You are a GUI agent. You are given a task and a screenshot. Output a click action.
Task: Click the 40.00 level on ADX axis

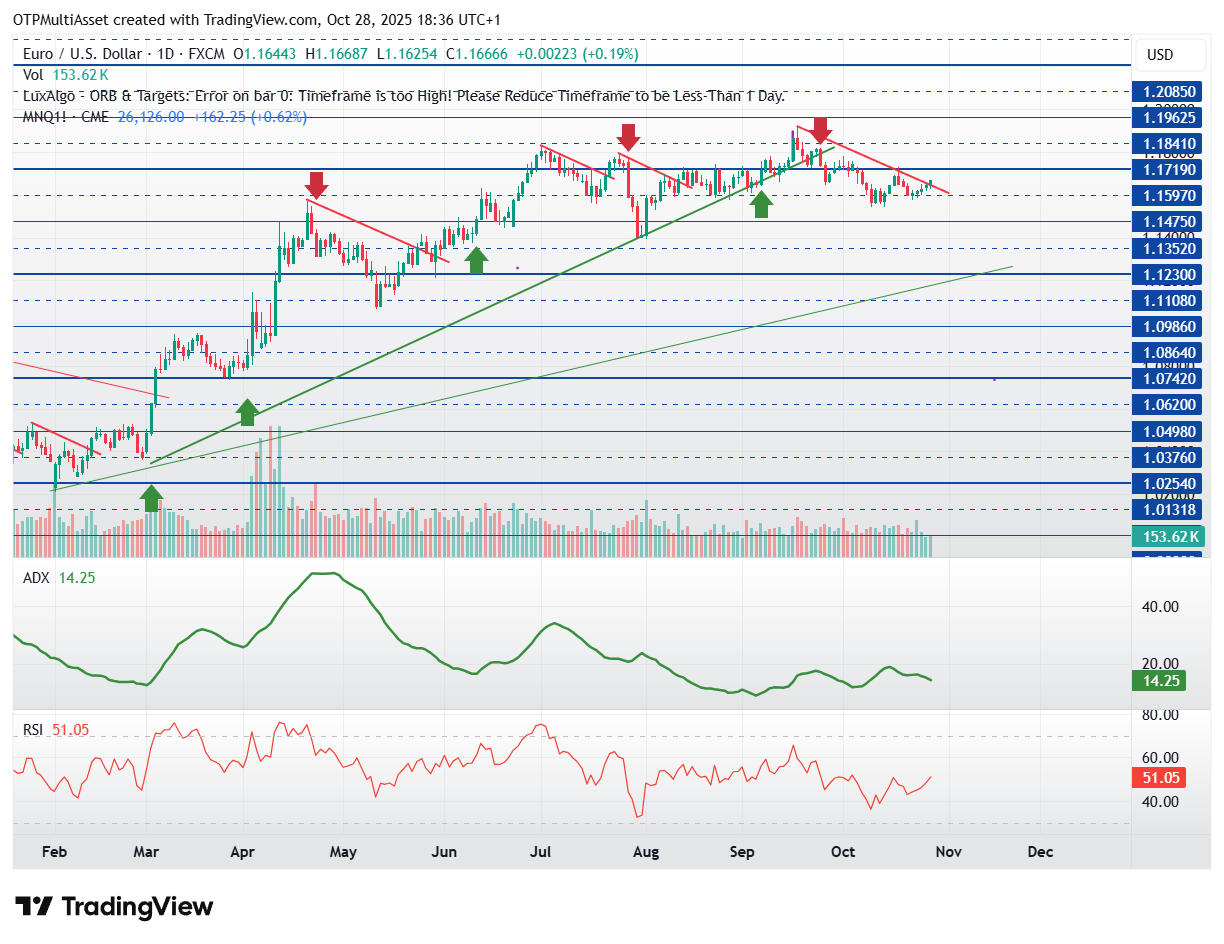coord(1160,606)
